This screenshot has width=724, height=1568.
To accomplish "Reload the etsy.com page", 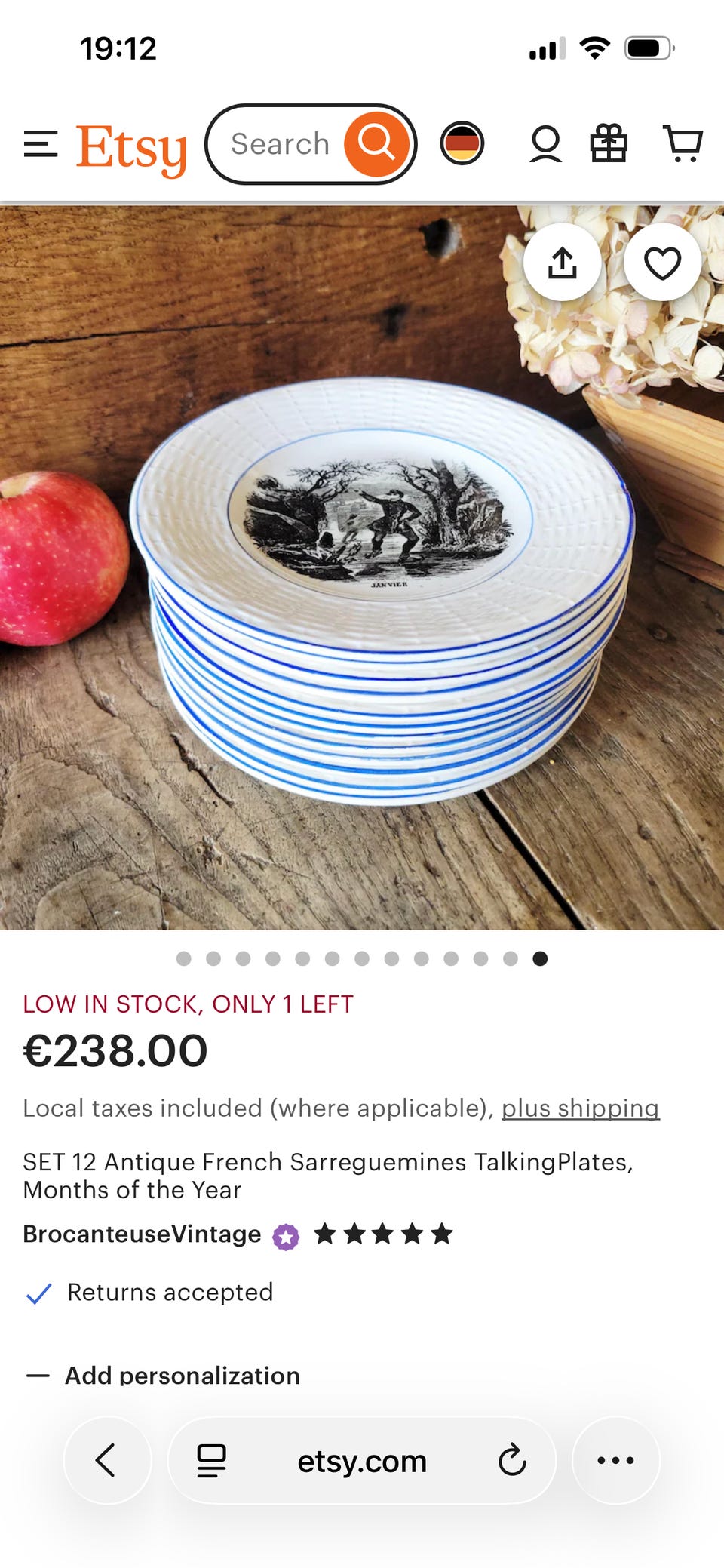I will 512,1460.
